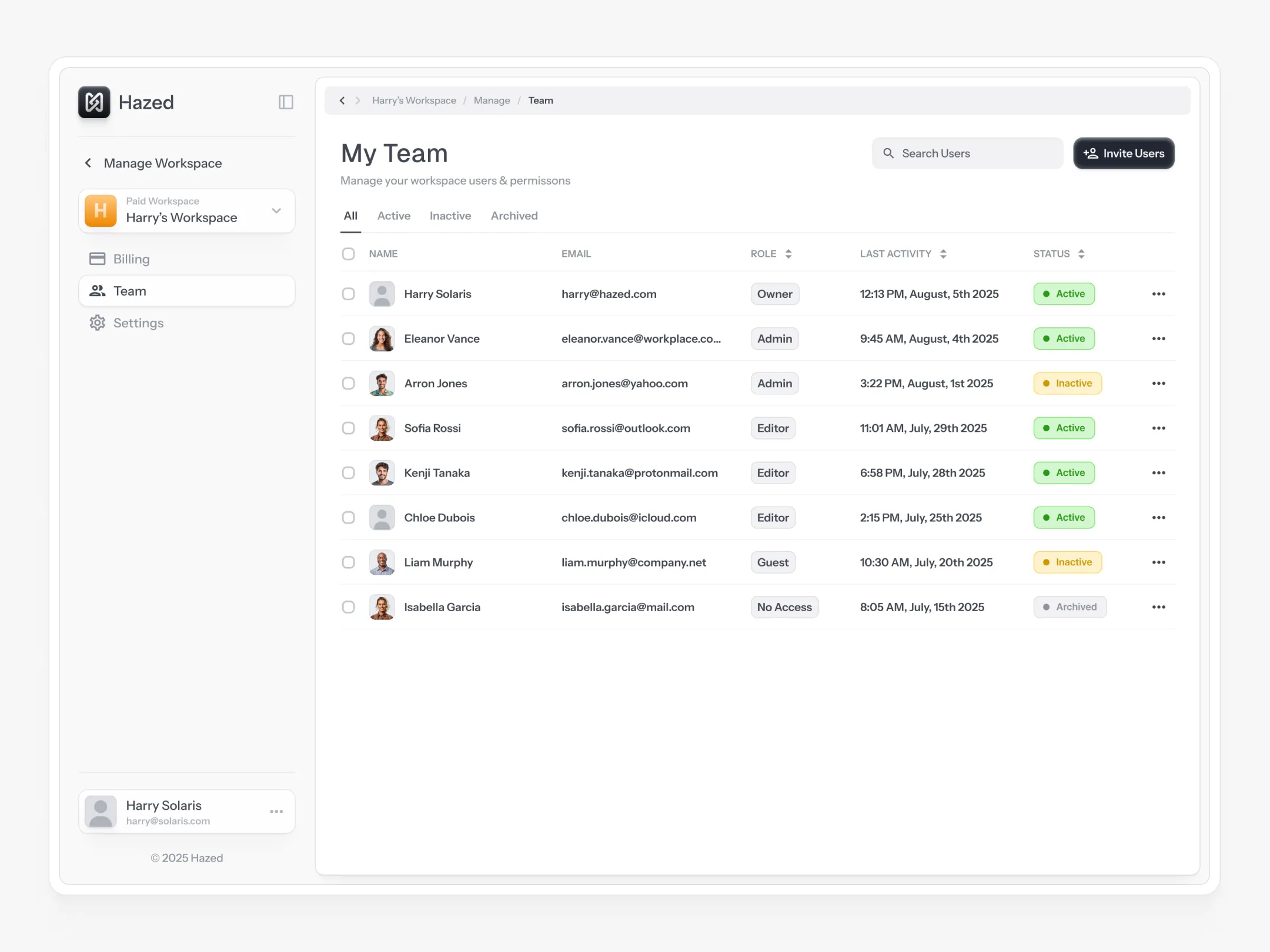
Task: Click the Hazed logo icon
Action: click(94, 102)
